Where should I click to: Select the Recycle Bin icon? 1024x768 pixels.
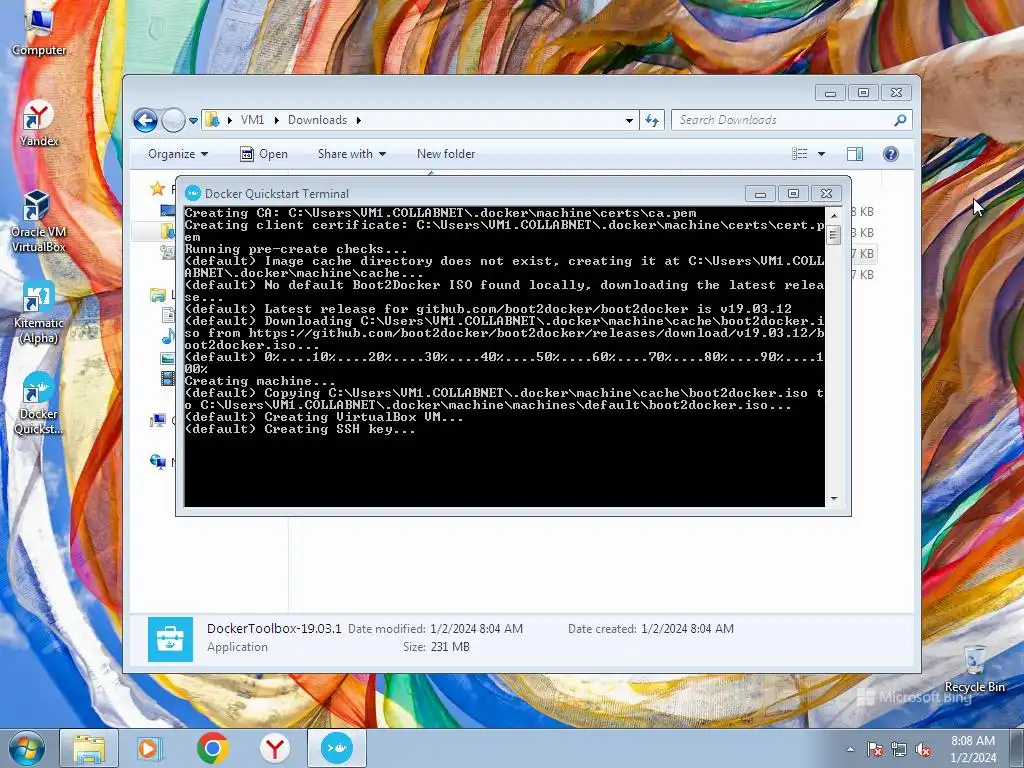coord(974,669)
